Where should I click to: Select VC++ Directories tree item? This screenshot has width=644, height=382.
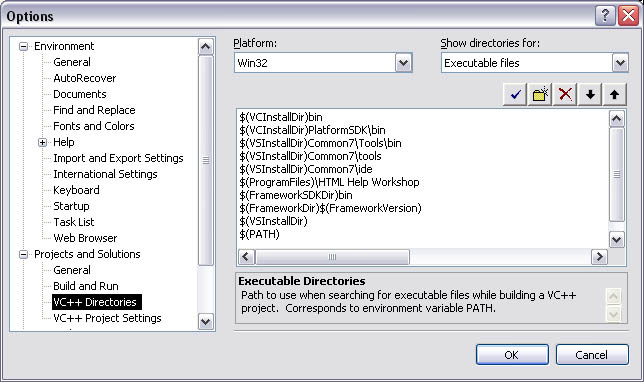tap(97, 302)
